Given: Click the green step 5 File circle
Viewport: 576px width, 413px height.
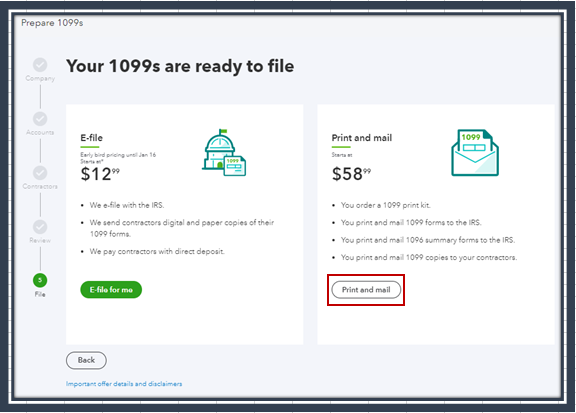Looking at the screenshot, I should (x=40, y=280).
